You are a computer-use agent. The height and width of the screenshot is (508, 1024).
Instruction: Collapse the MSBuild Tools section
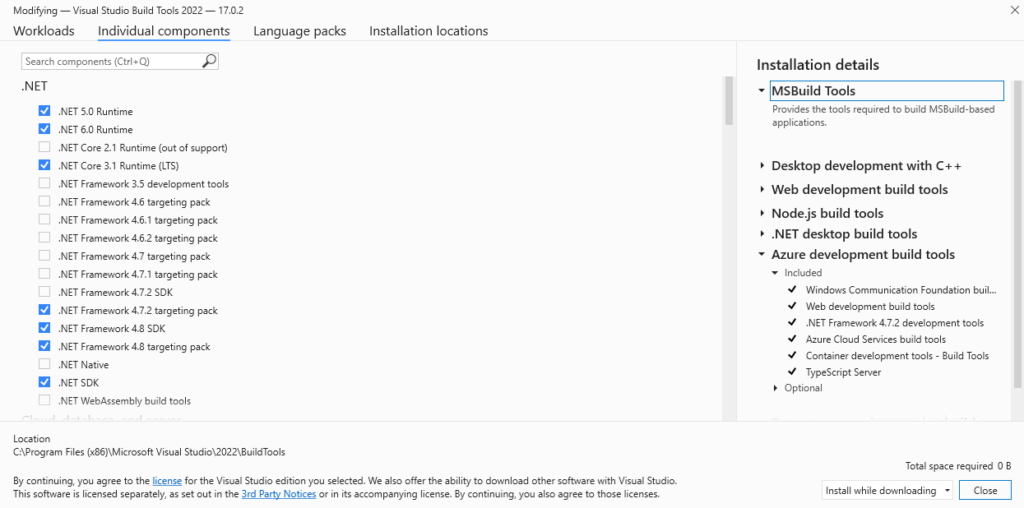tap(761, 91)
